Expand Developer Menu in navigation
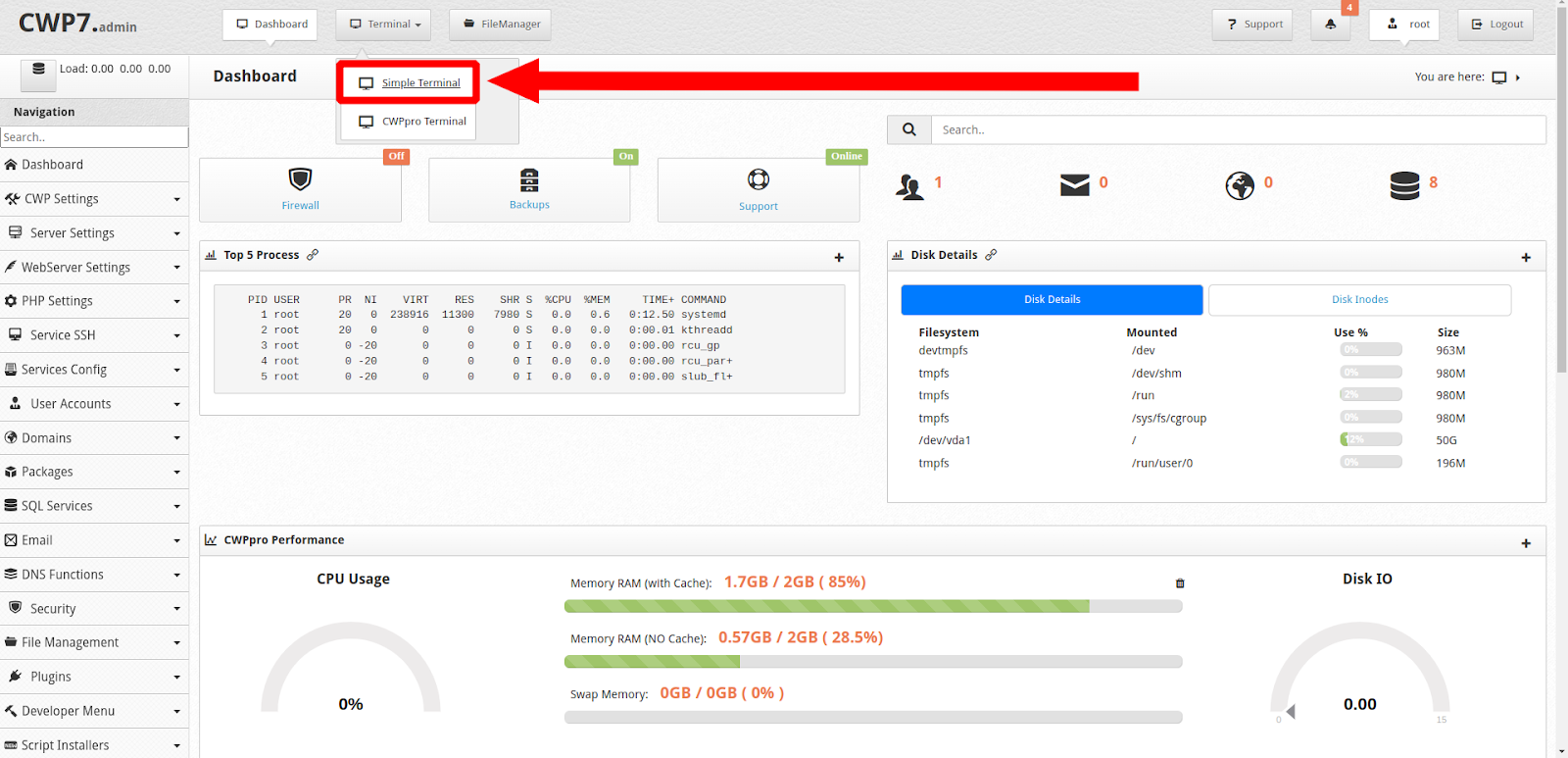Screen dimensions: 1568x758 [94, 711]
